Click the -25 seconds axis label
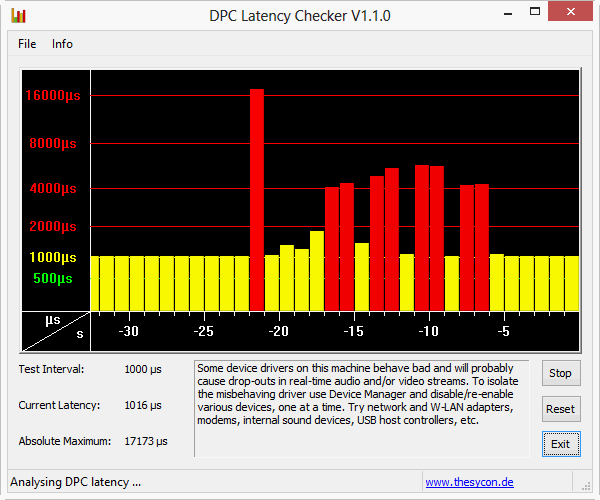This screenshot has height=500, width=600. pos(204,331)
